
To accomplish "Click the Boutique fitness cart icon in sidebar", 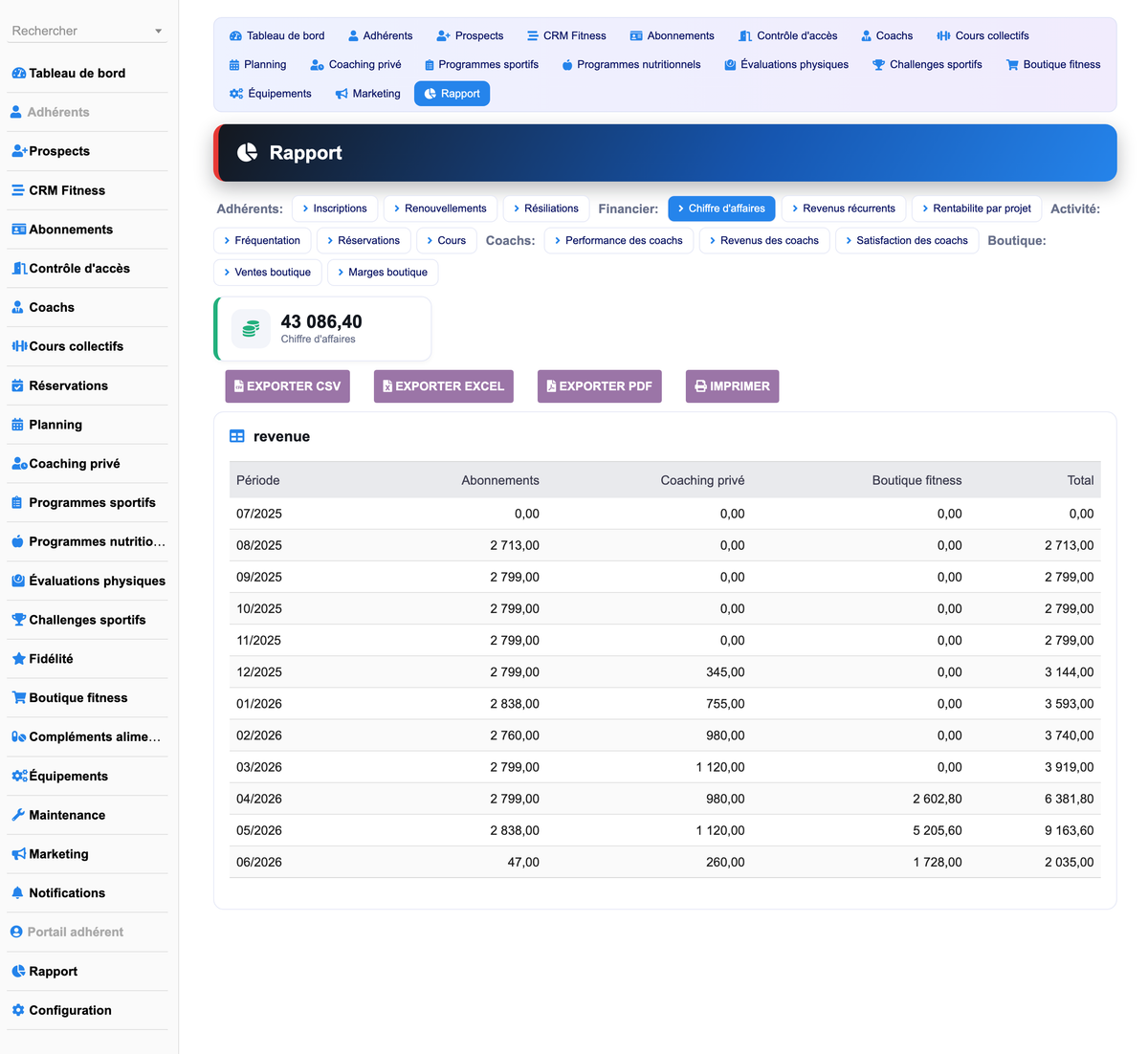I will (x=18, y=698).
